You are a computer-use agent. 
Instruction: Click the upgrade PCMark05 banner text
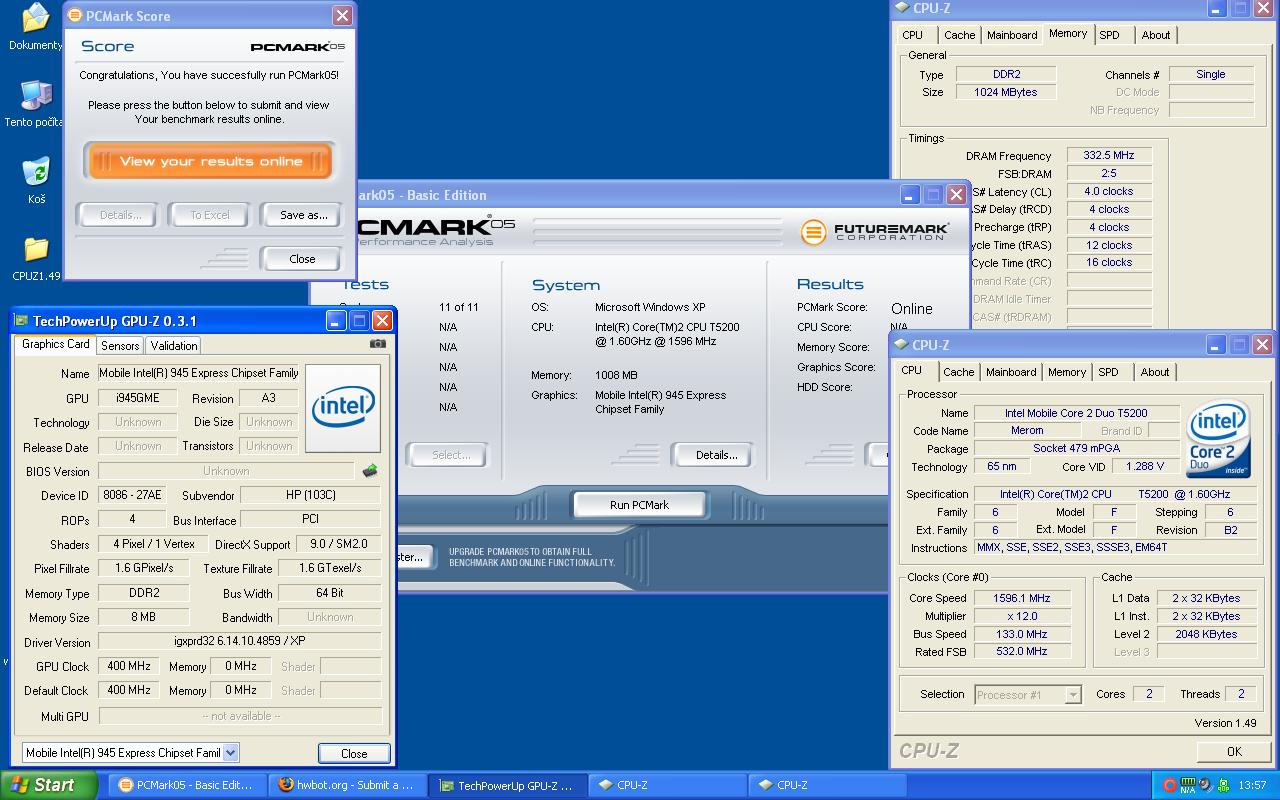[532, 557]
